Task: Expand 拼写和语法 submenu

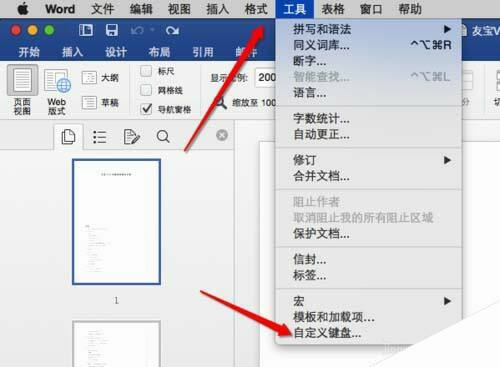Action: pyautogui.click(x=369, y=29)
